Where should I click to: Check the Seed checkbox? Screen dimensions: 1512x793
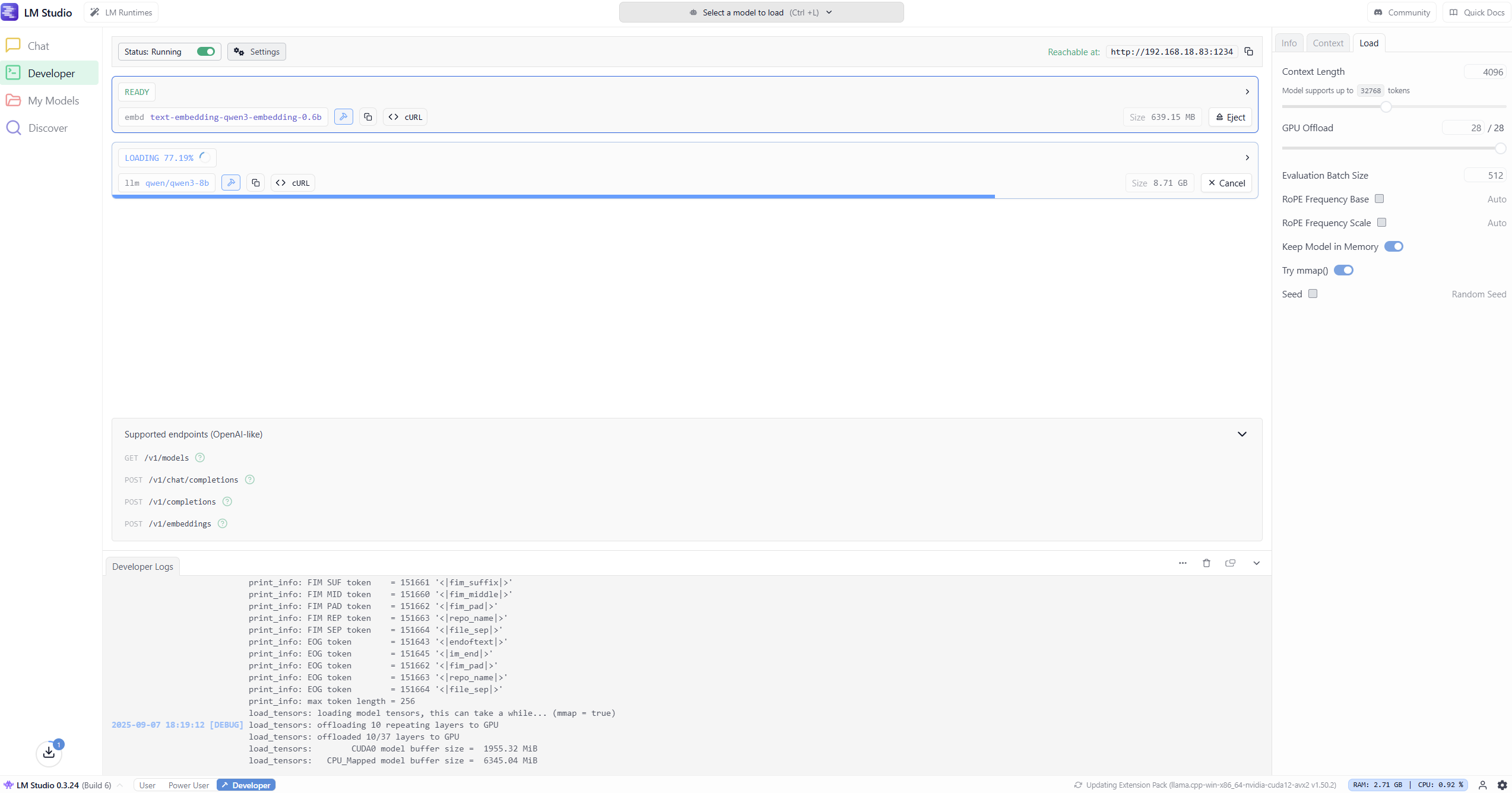(1313, 294)
